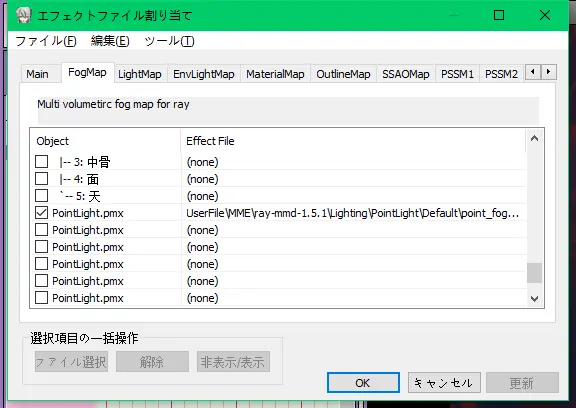This screenshot has width=576, height=408.
Task: Check the box for 5: 天
Action: pos(42,196)
